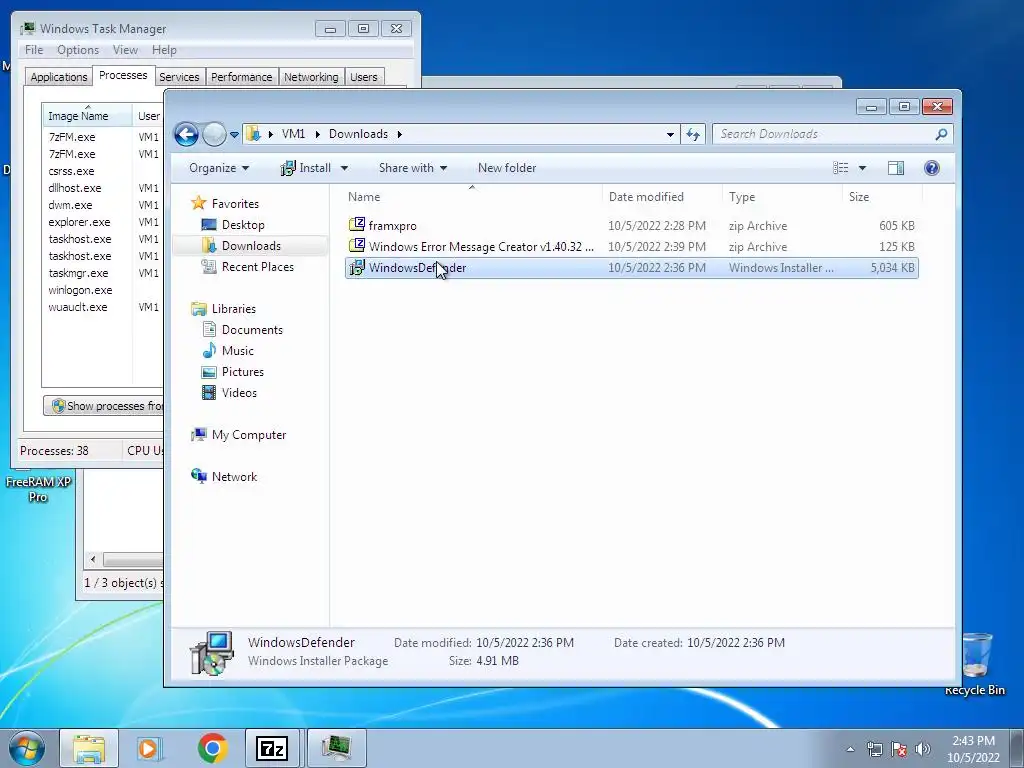This screenshot has width=1024, height=768.
Task: Select Libraries in the navigation pane
Action: [233, 309]
